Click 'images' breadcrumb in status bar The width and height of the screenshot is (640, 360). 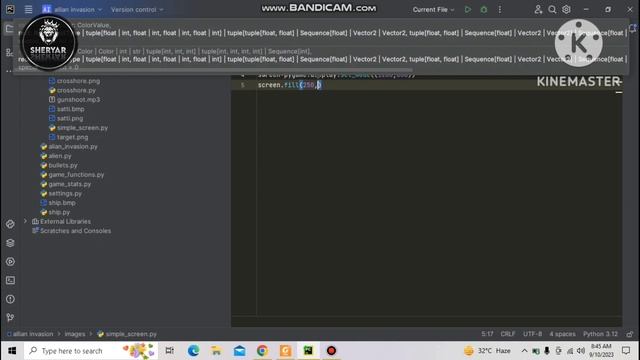pos(75,334)
